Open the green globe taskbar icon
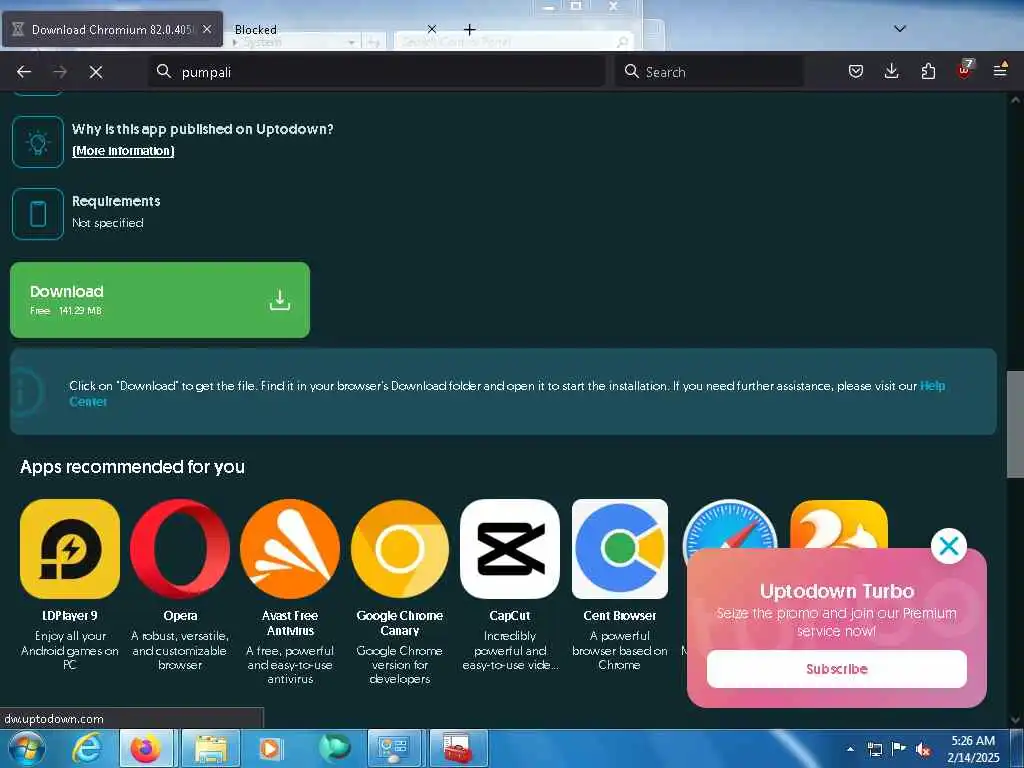Viewport: 1024px width, 768px height. 334,748
